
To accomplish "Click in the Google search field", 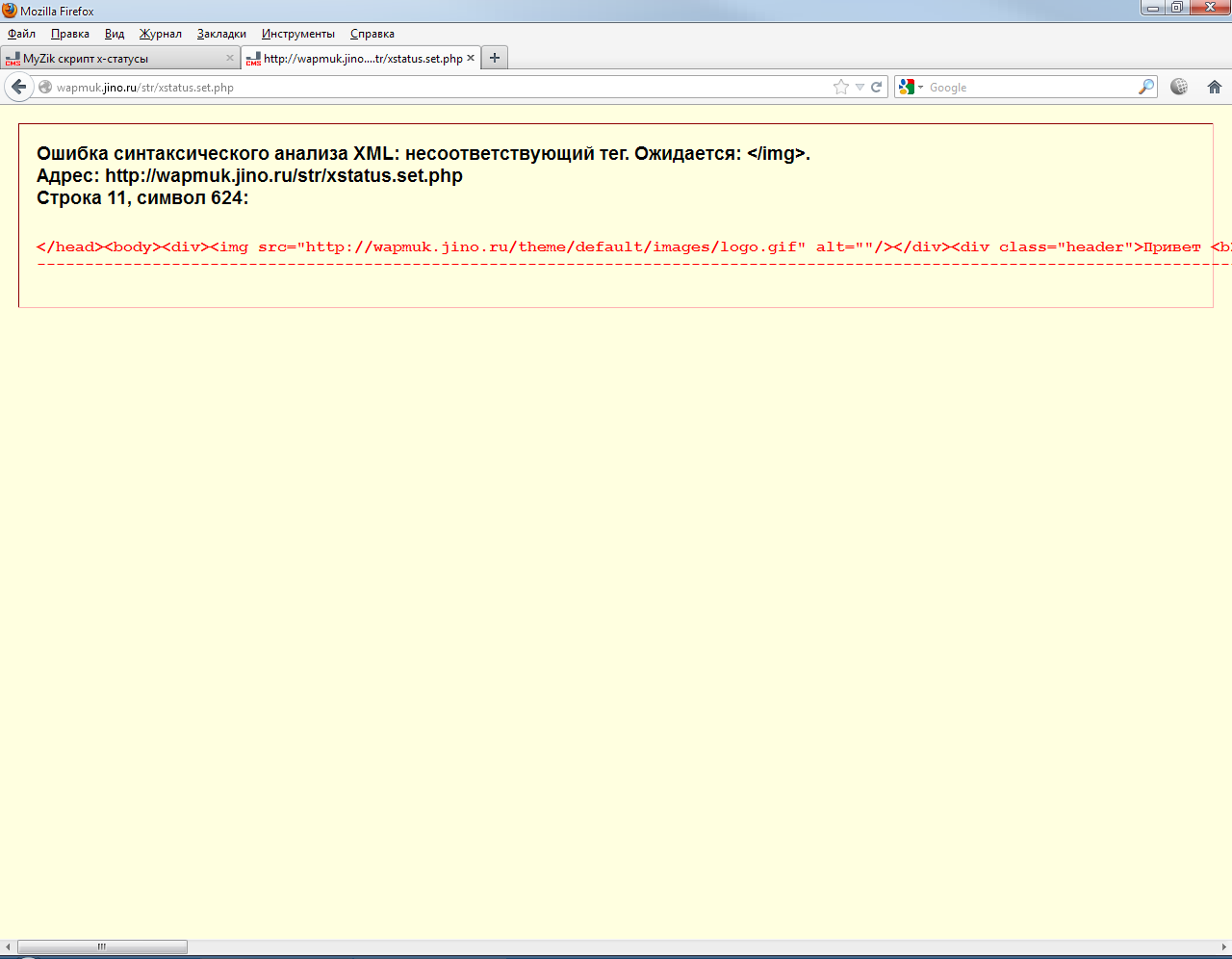I will (x=1030, y=87).
